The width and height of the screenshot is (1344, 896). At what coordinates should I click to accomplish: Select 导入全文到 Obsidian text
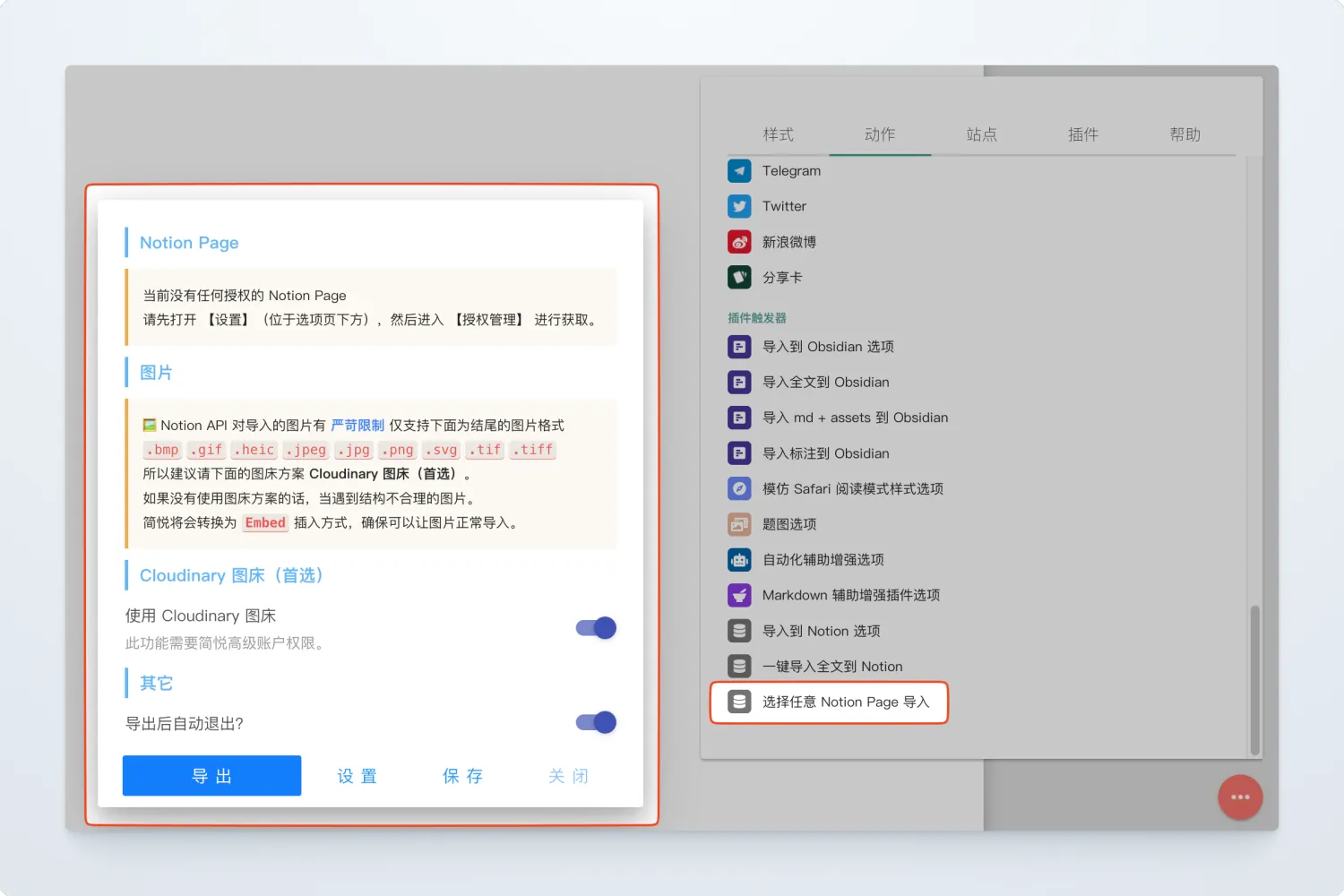click(826, 383)
